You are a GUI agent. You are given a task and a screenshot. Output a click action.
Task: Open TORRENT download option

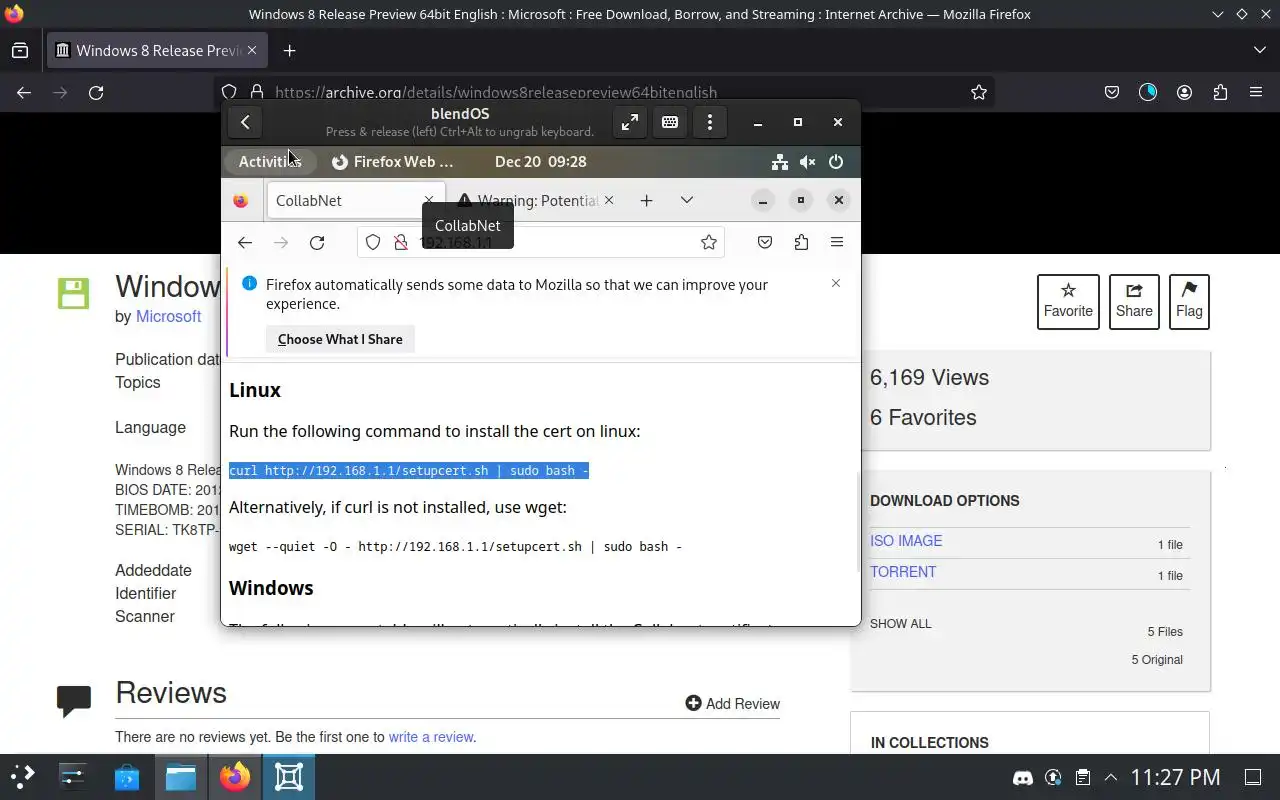pyautogui.click(x=903, y=572)
